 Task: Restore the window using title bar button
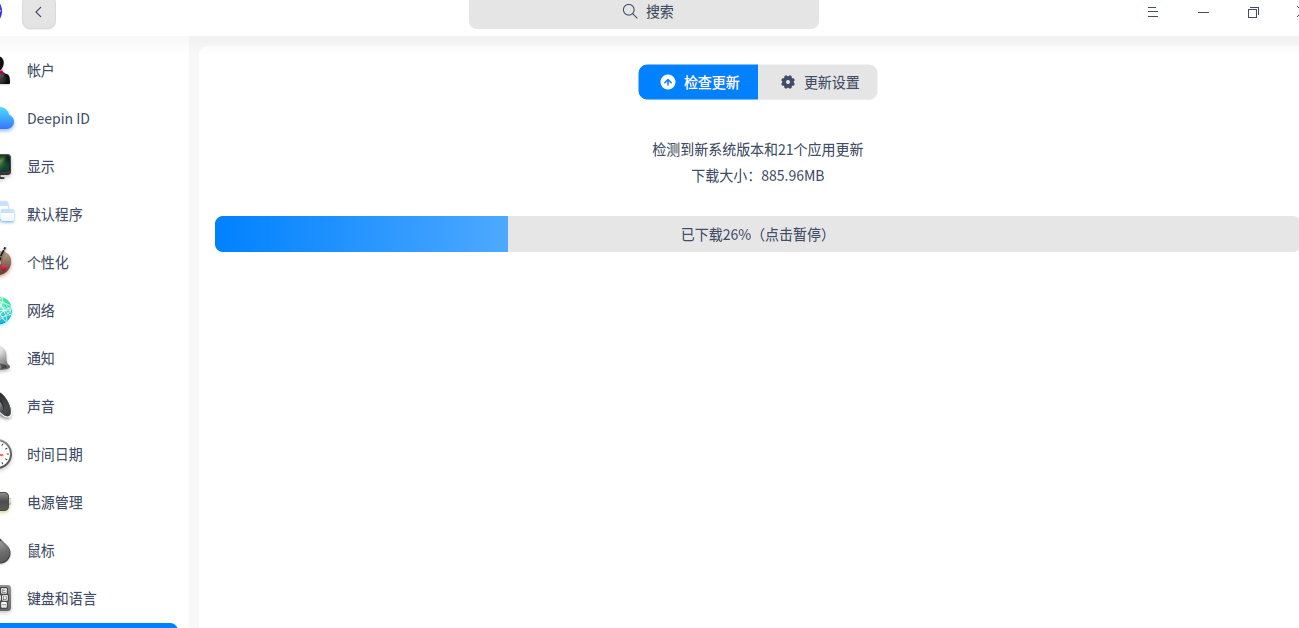click(1253, 12)
